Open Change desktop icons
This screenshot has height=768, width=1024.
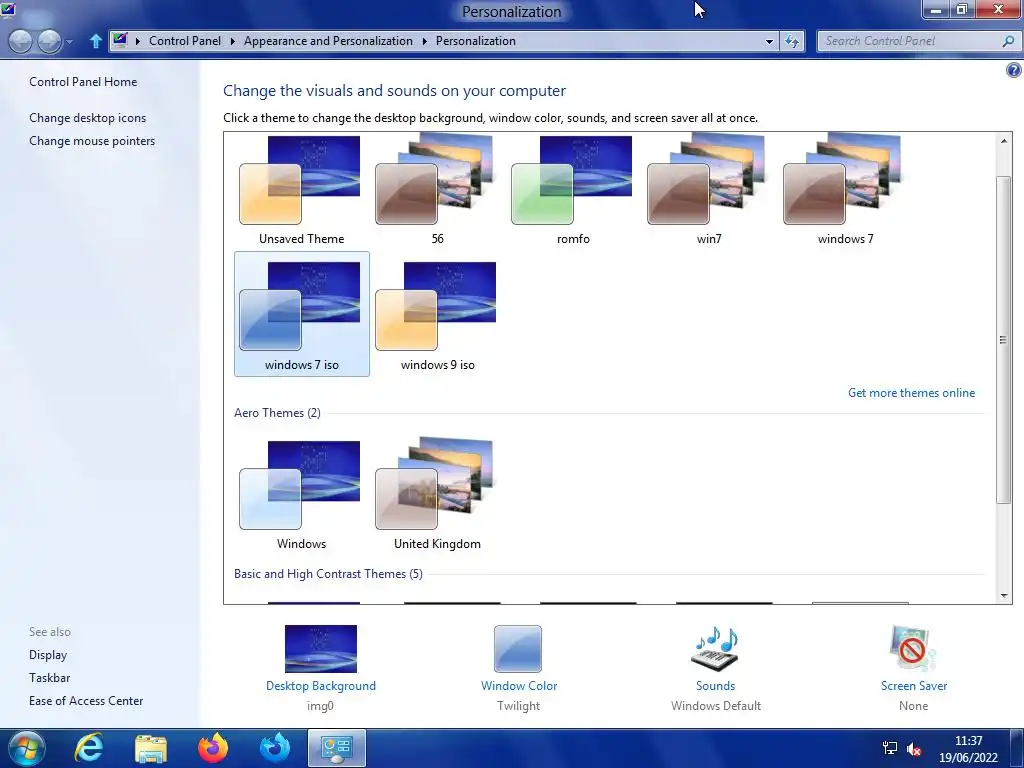click(88, 118)
